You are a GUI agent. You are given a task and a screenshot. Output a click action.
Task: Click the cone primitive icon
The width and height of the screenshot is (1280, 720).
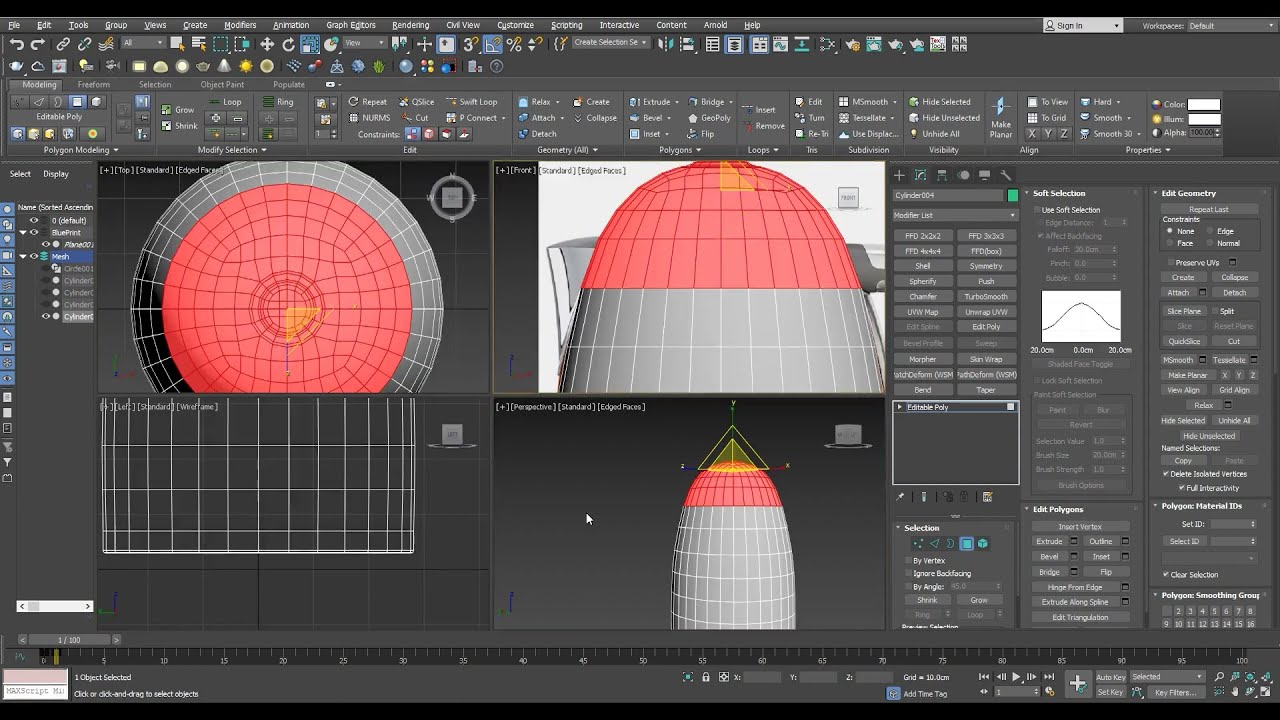coord(225,67)
